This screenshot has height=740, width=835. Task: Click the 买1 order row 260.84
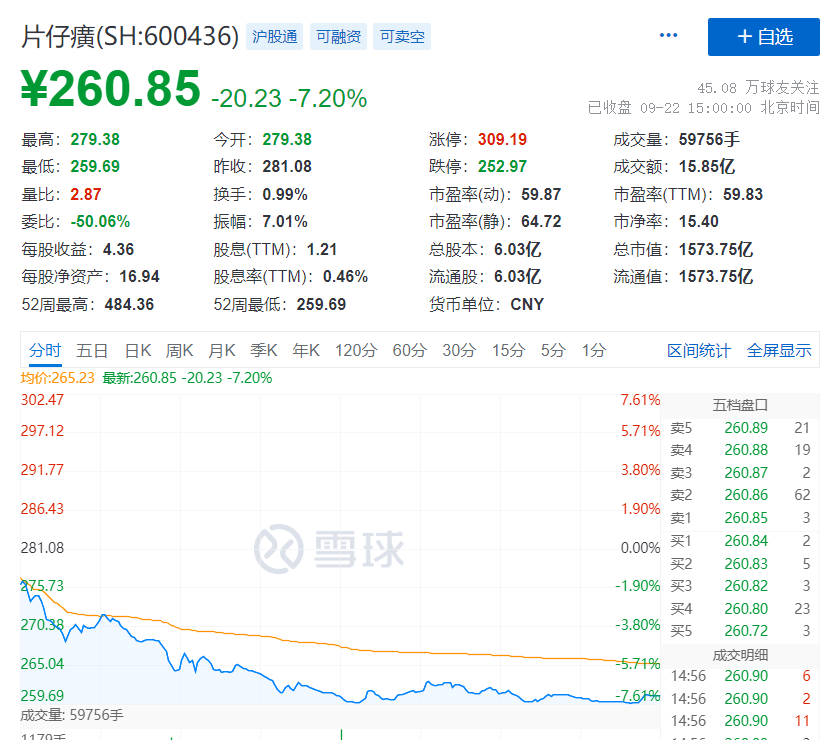(740, 541)
